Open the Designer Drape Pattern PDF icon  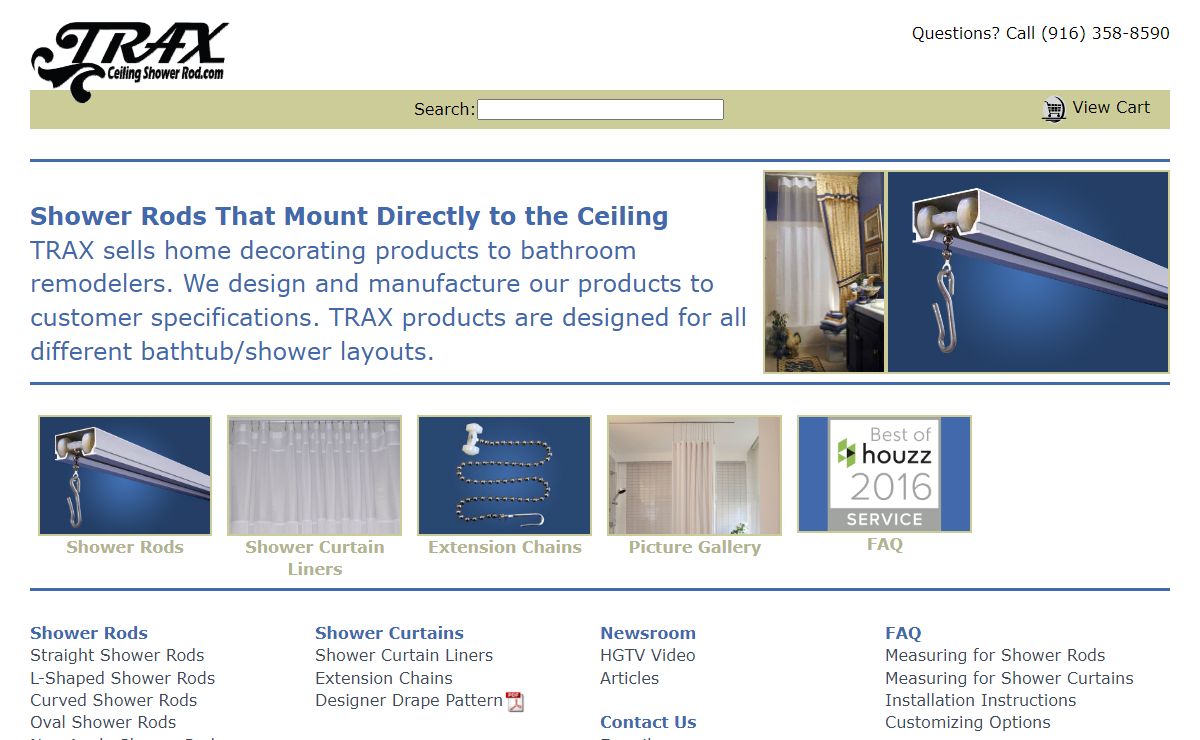coord(515,702)
